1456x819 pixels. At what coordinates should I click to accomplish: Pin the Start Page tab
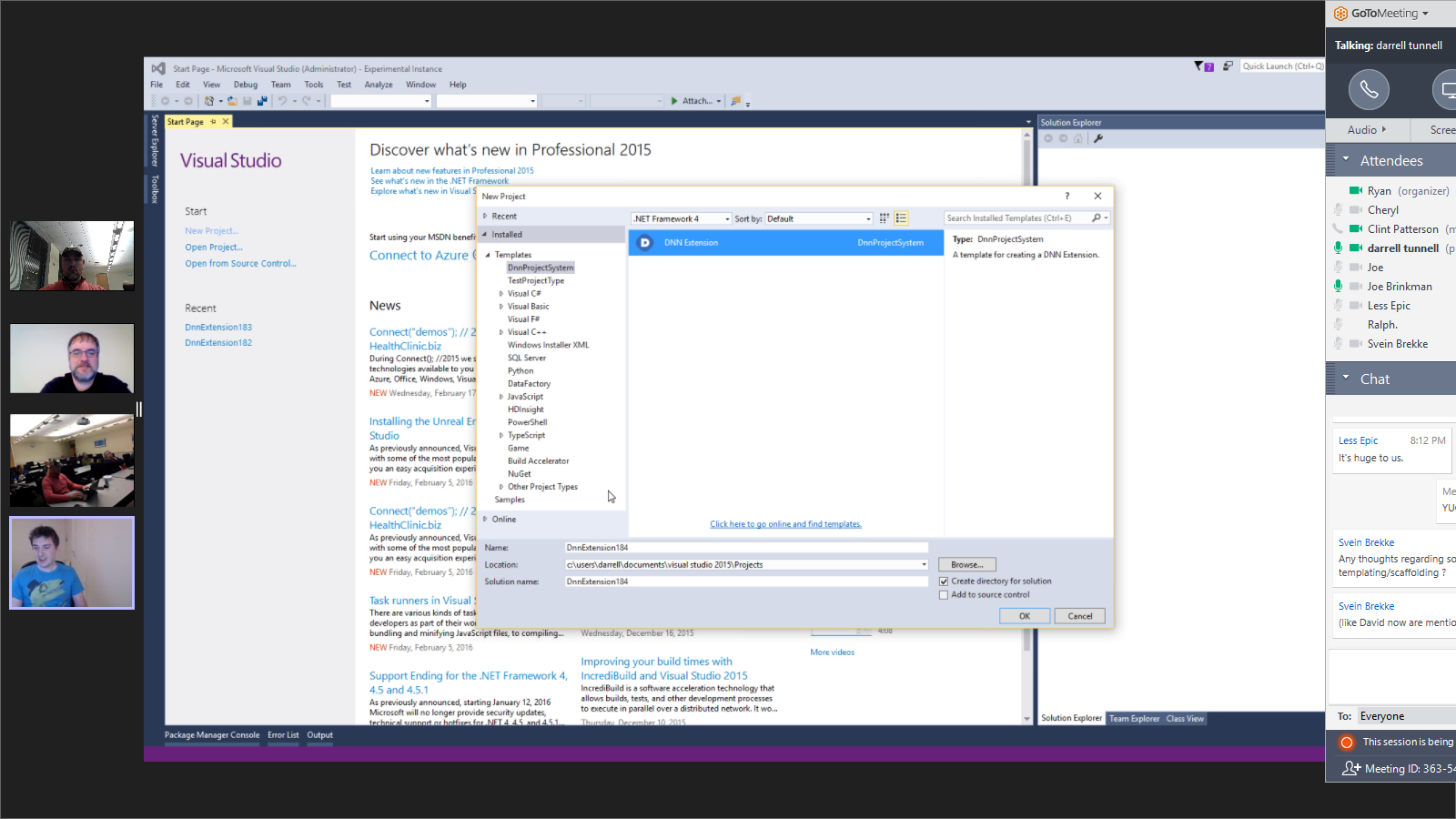[x=214, y=122]
